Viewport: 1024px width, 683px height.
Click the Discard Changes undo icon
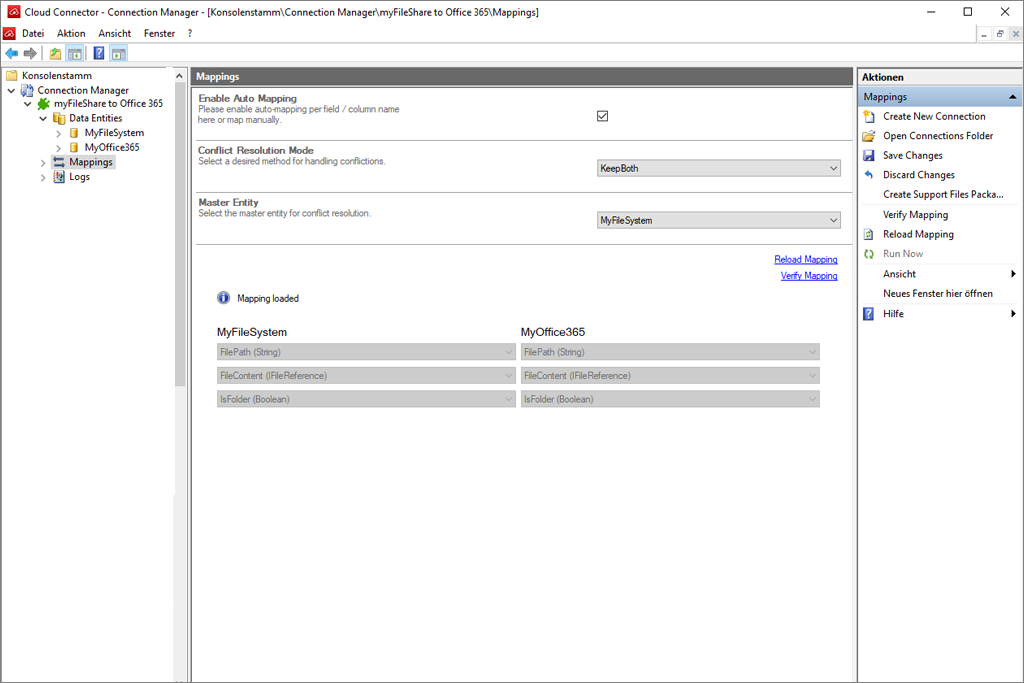pos(869,175)
